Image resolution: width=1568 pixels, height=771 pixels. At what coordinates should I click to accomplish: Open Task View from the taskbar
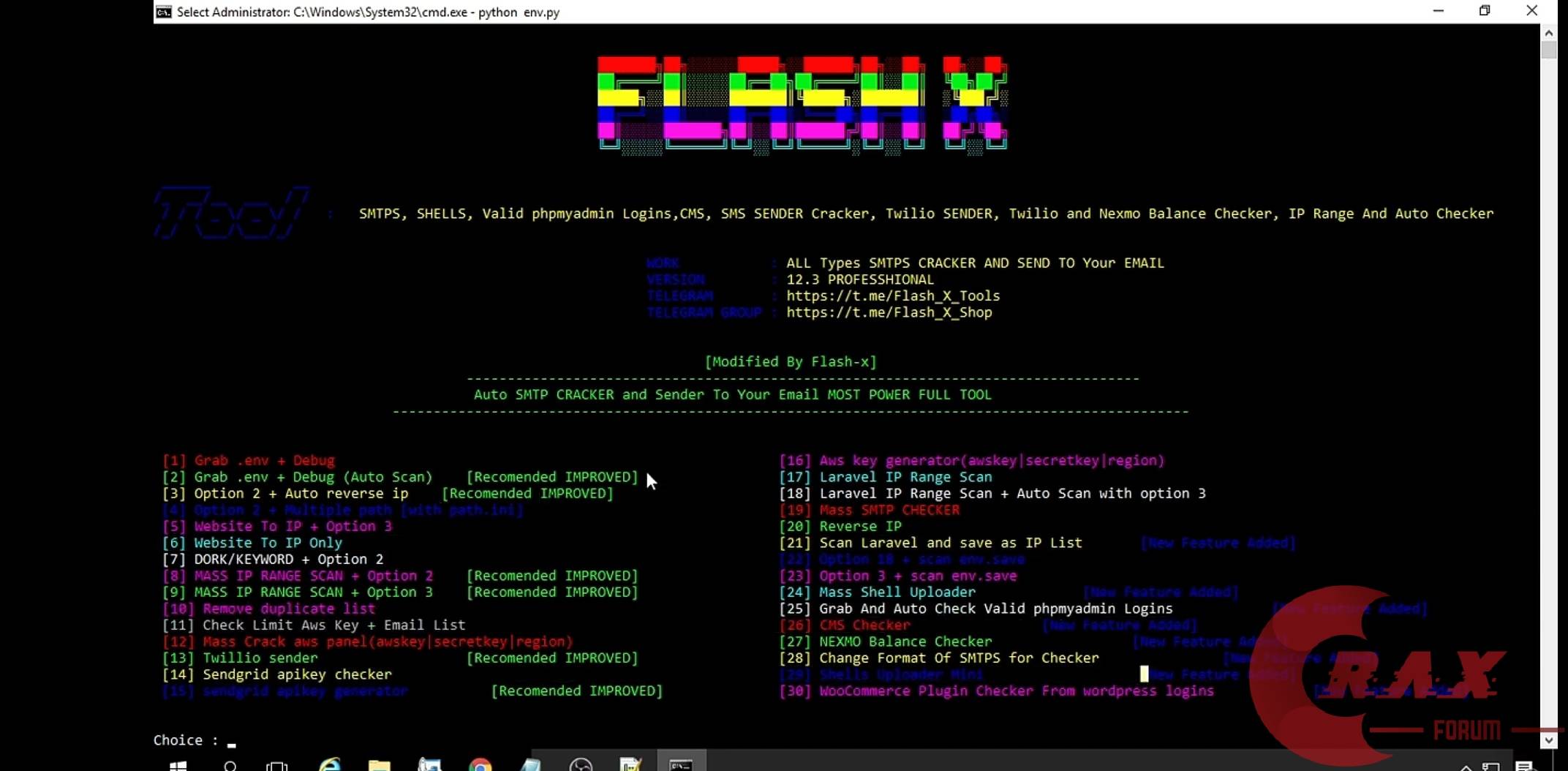tap(277, 766)
